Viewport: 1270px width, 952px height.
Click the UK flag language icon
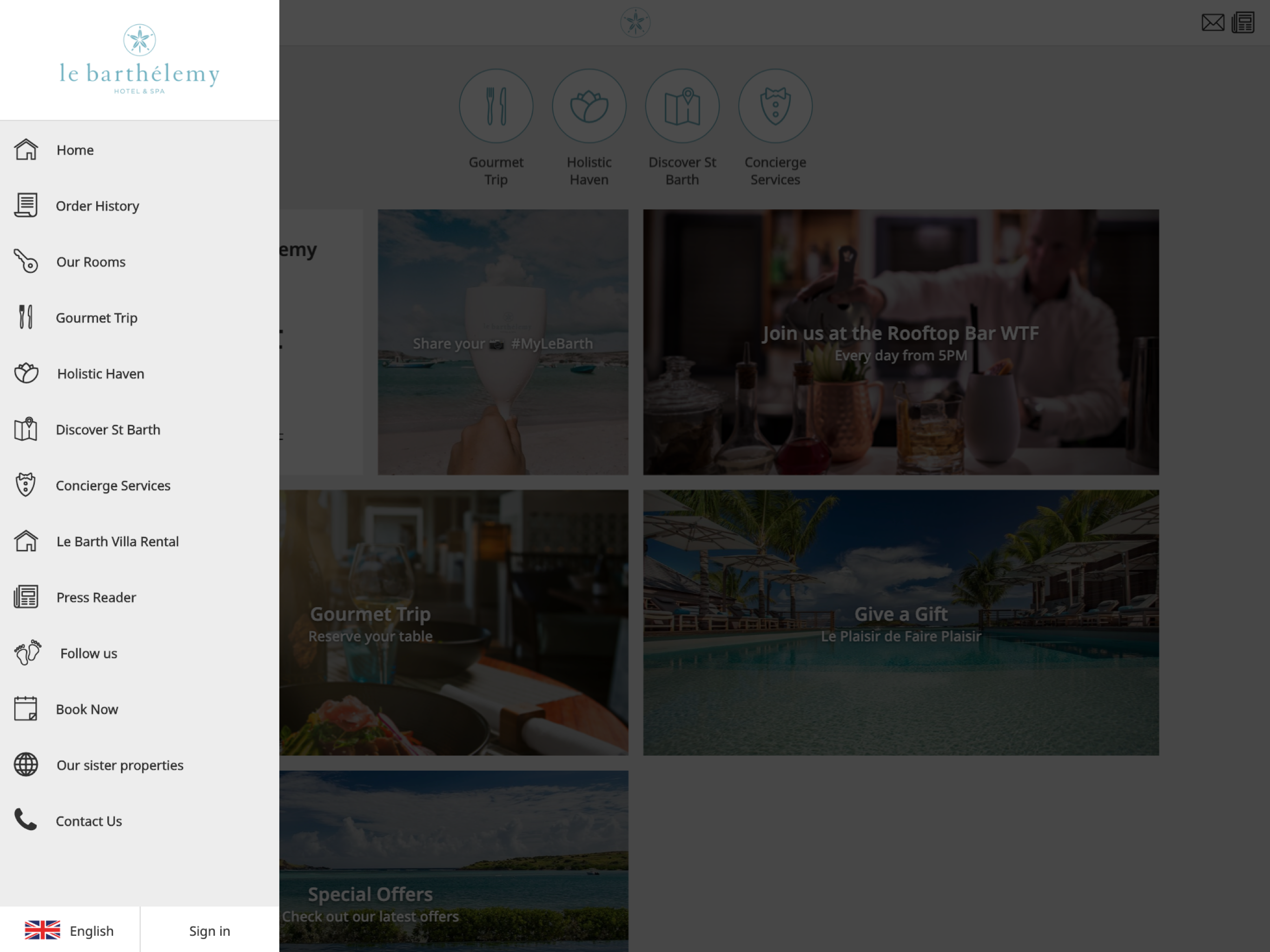pyautogui.click(x=42, y=930)
